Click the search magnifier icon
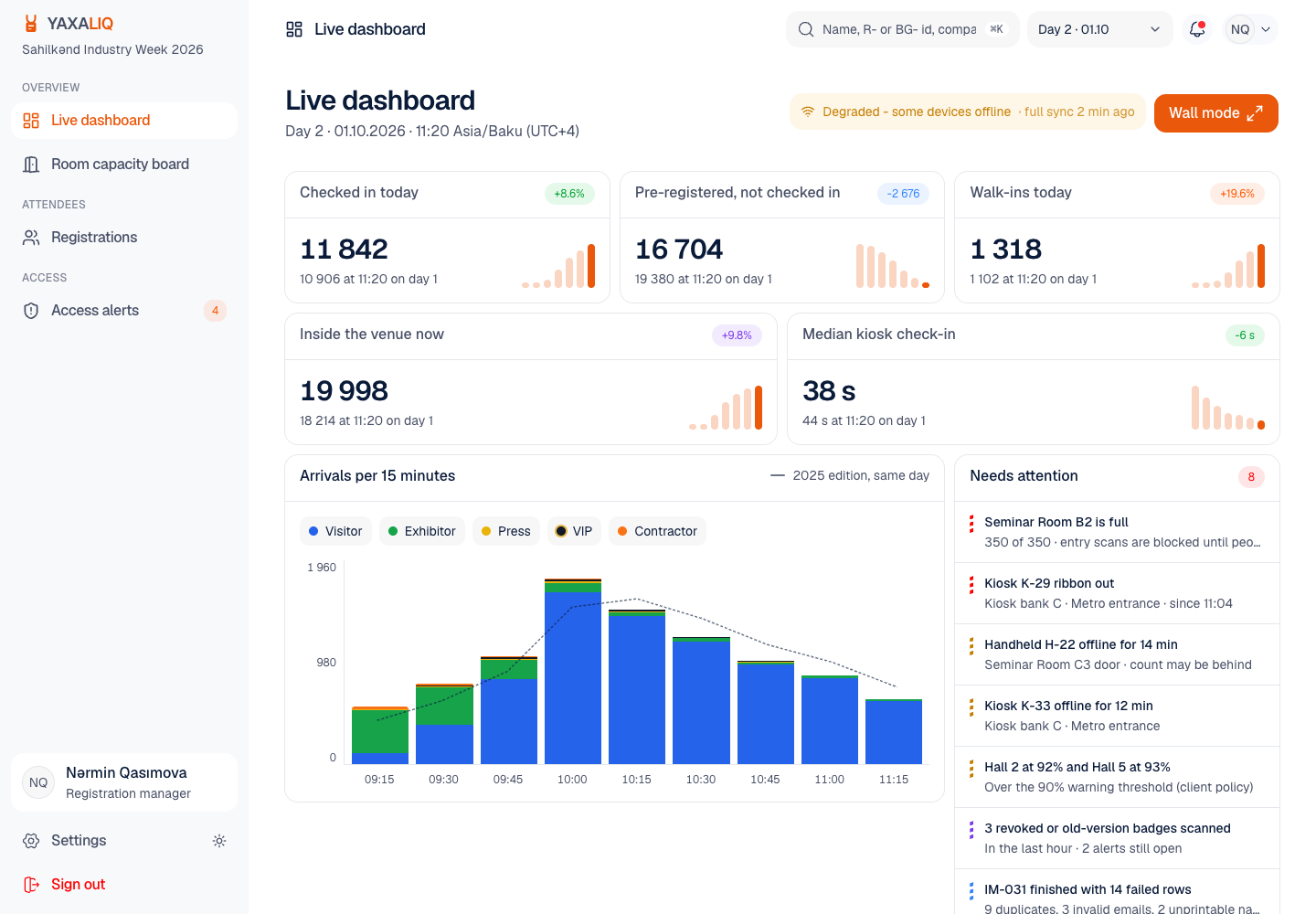This screenshot has width=1316, height=914. point(806,29)
